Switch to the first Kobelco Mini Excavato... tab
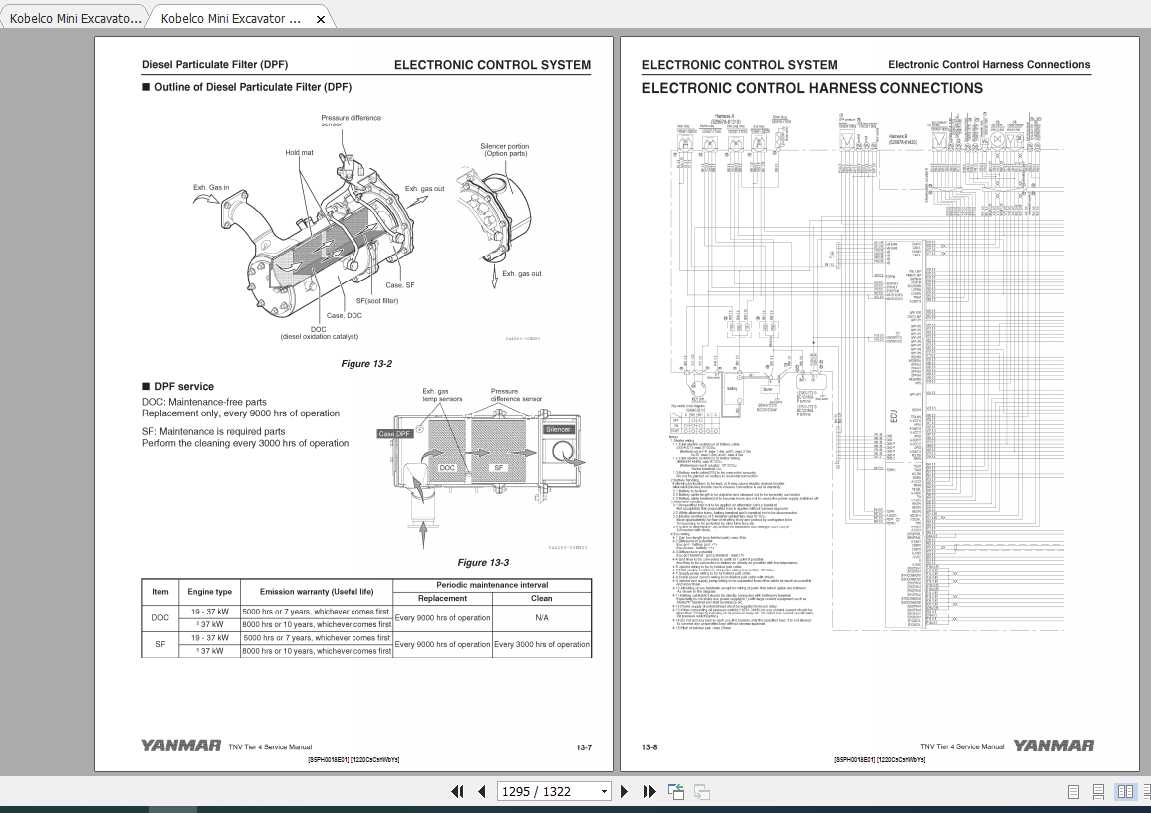Screen dimensions: 1151x813 [x=75, y=18]
